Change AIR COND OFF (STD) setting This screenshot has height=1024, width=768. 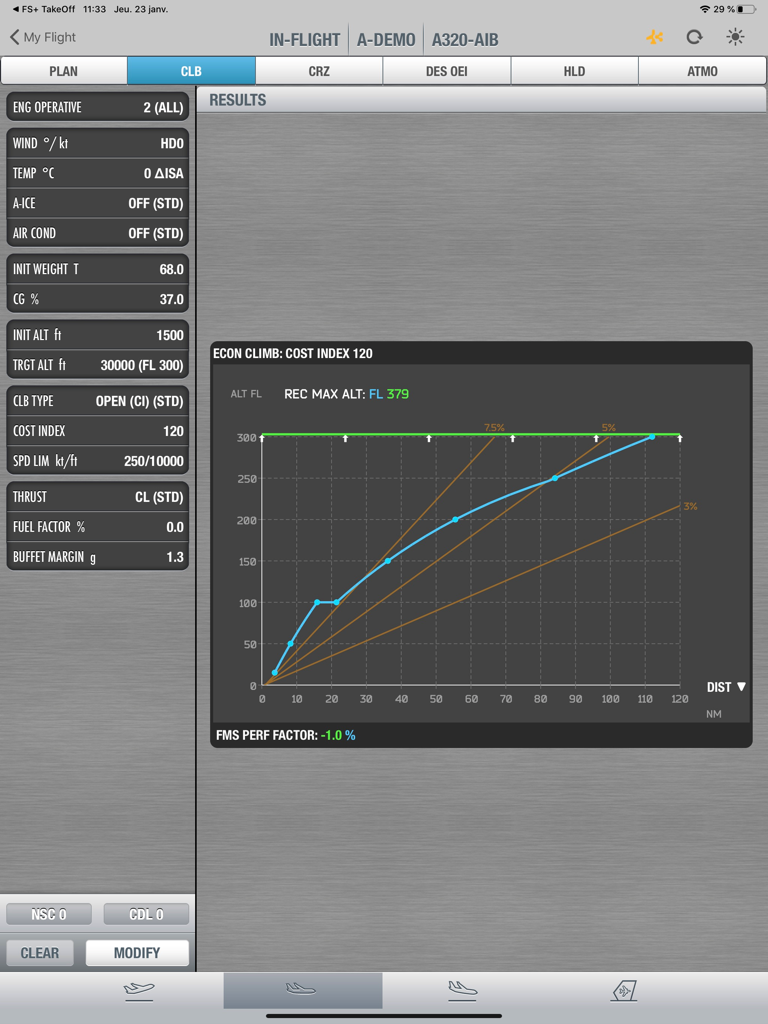[x=98, y=233]
